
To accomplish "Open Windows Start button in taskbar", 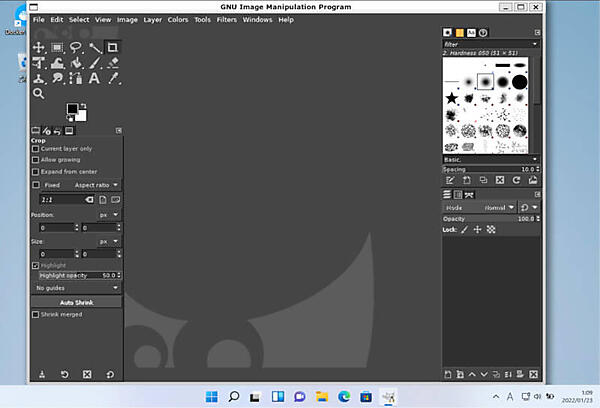I will [x=211, y=394].
